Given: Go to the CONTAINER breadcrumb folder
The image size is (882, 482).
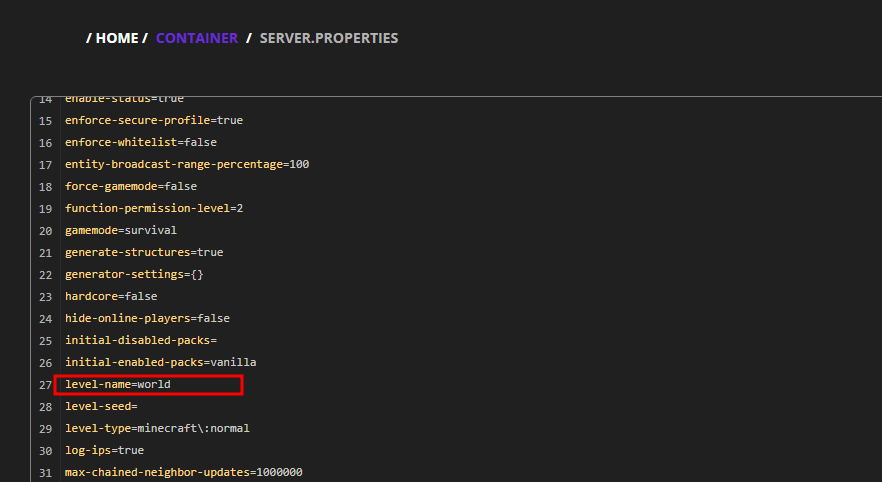Looking at the screenshot, I should pos(197,38).
